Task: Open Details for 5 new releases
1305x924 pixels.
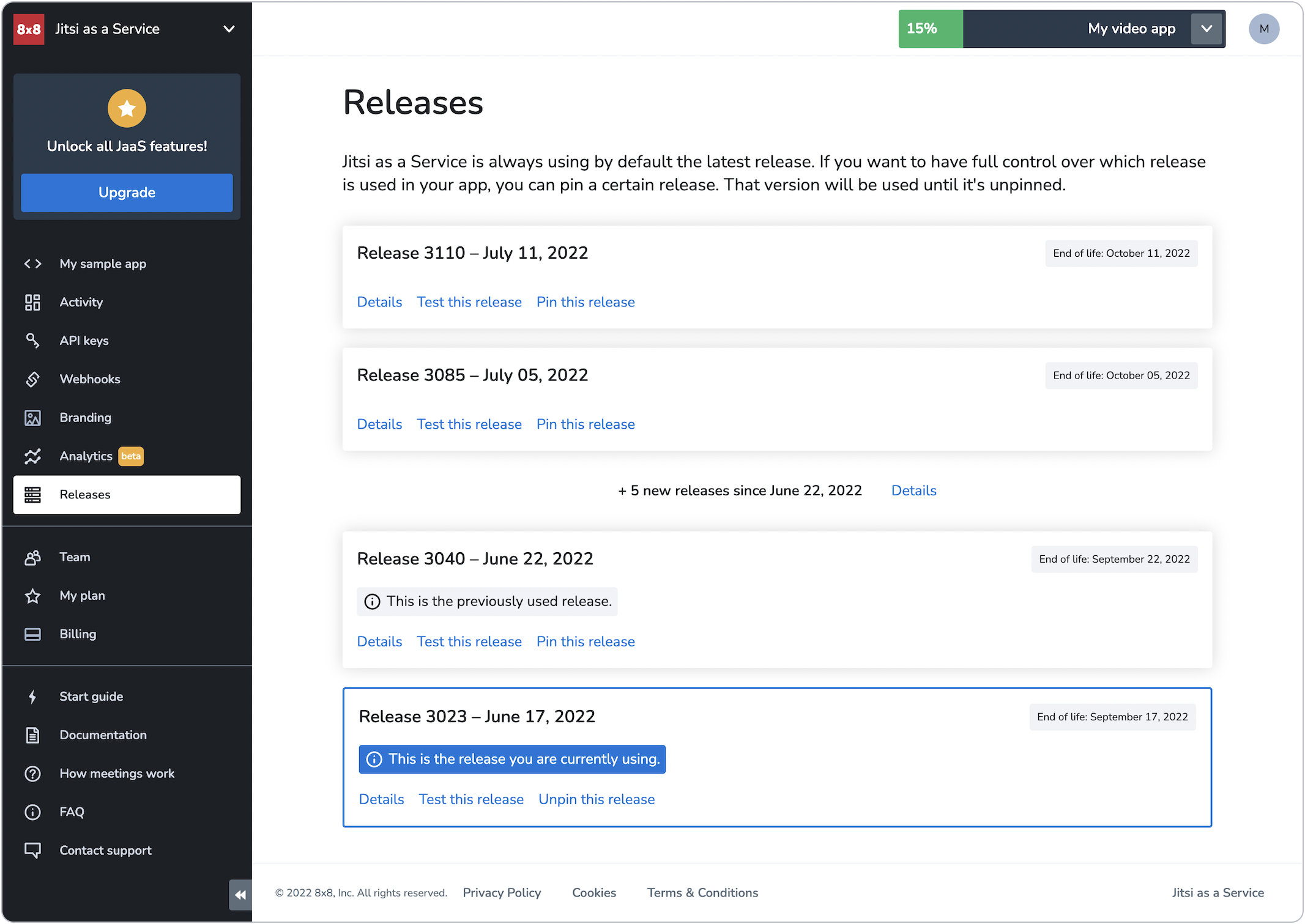Action: coord(913,490)
